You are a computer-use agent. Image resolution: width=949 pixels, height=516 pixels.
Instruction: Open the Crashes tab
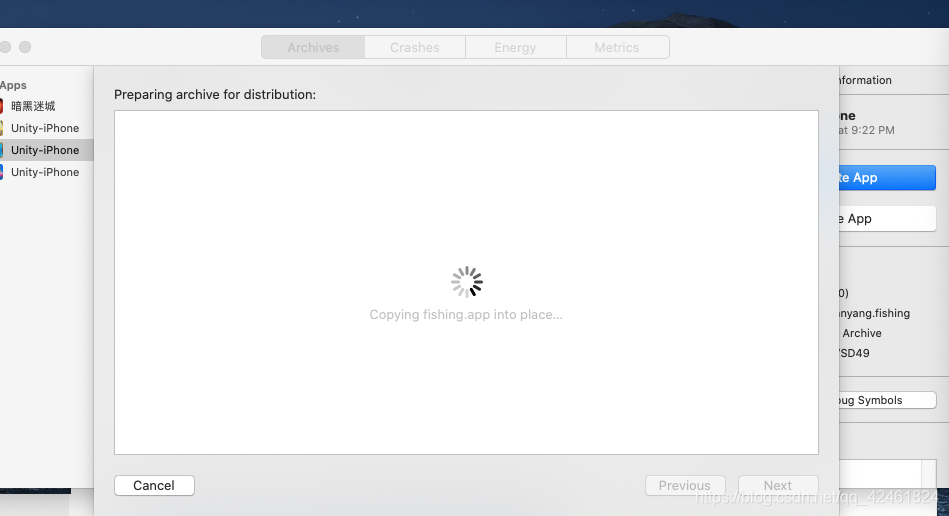pyautogui.click(x=415, y=47)
